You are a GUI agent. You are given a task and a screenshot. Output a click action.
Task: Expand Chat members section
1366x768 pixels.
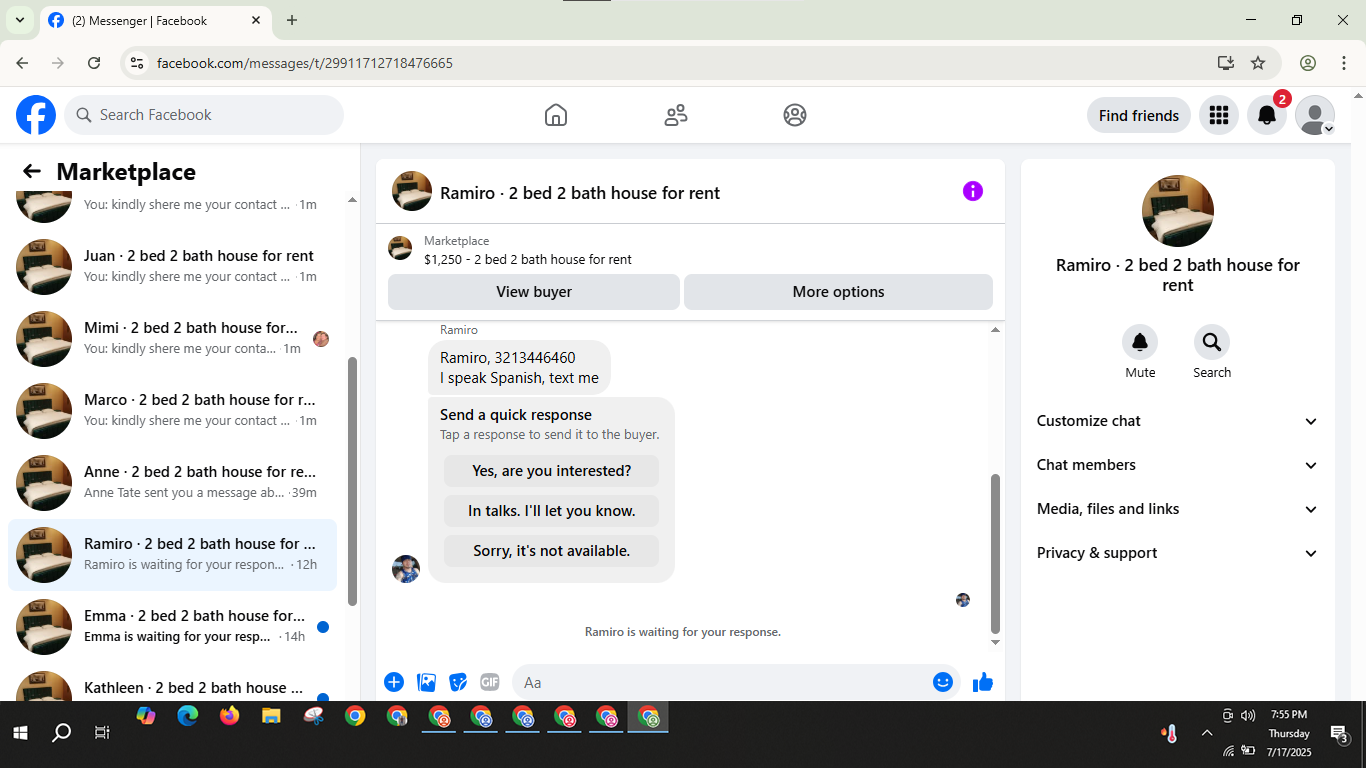point(1178,465)
